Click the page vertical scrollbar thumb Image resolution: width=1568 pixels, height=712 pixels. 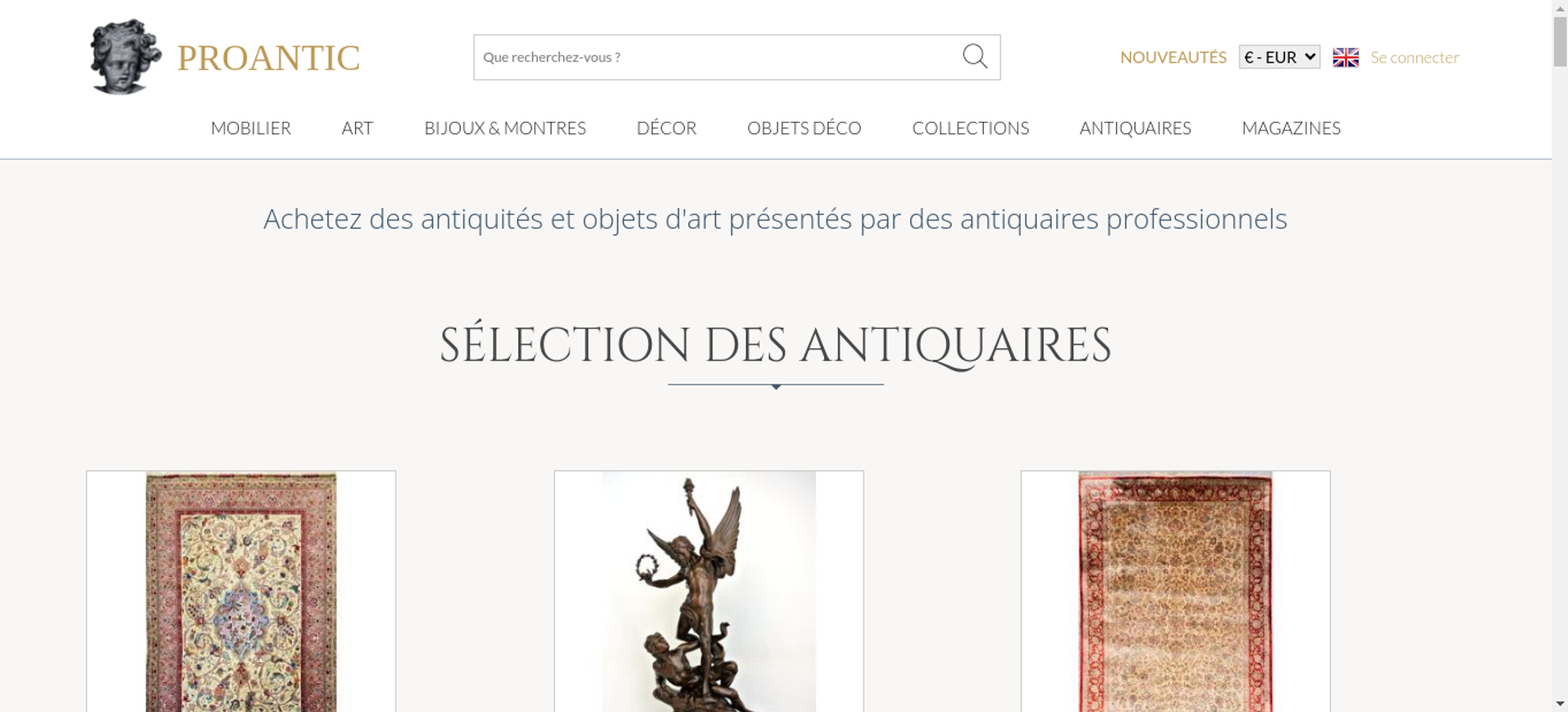1560,41
